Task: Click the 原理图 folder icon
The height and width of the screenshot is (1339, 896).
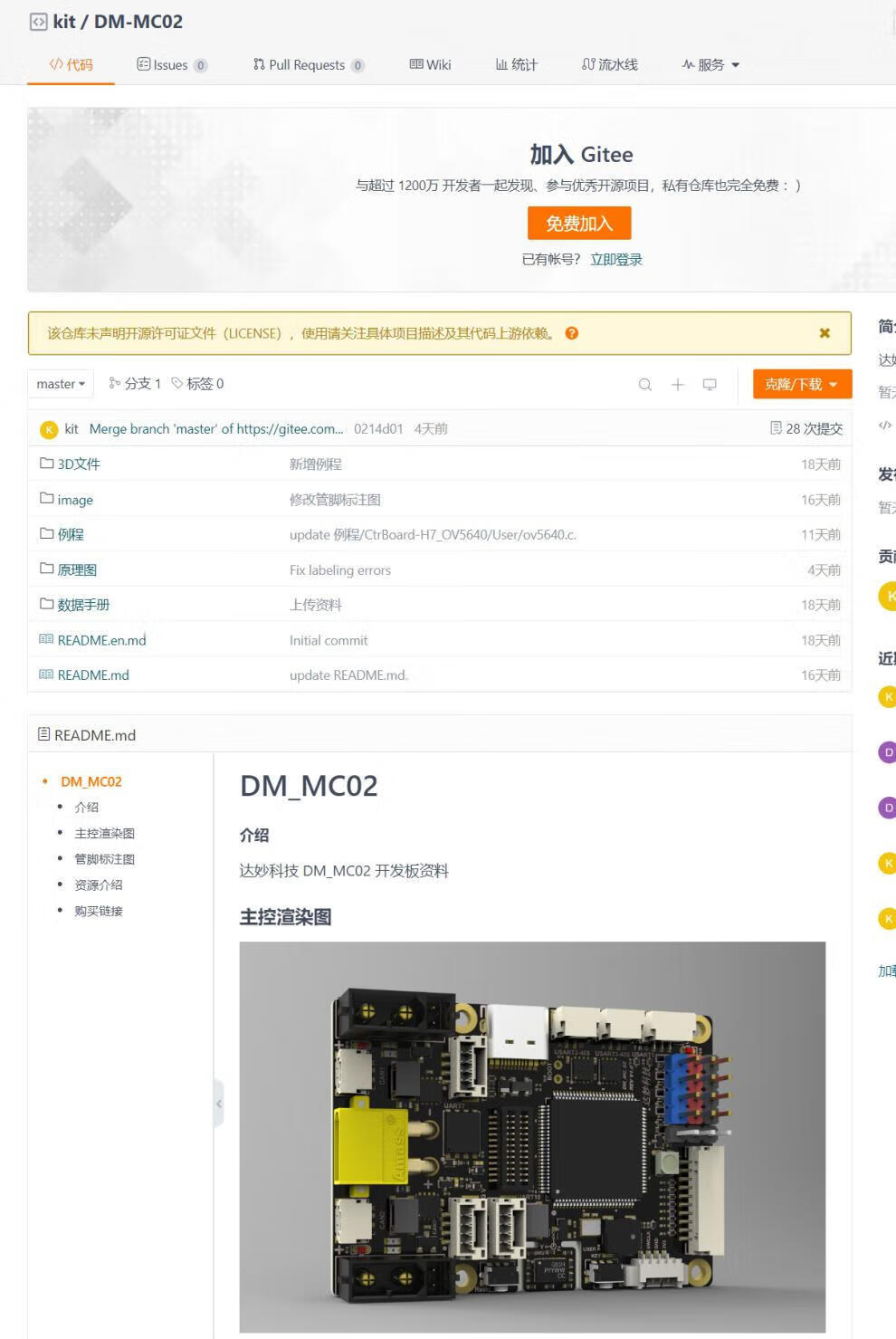Action: [x=47, y=569]
